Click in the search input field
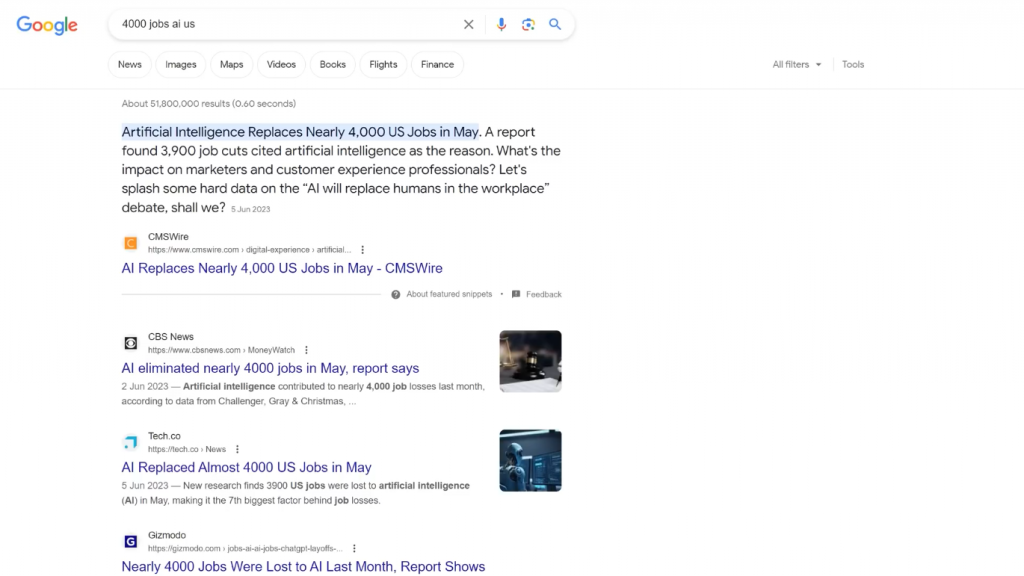The image size is (1024, 576). (287, 24)
